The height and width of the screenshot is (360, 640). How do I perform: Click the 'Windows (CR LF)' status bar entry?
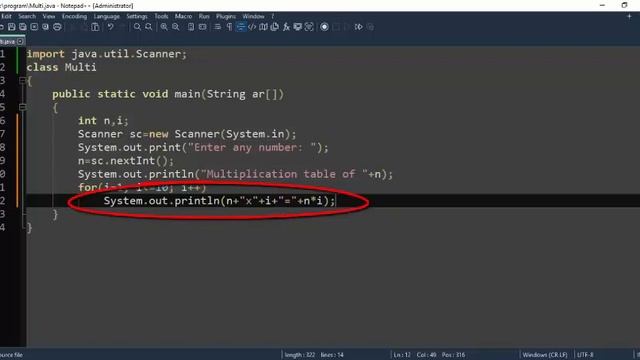(x=544, y=355)
